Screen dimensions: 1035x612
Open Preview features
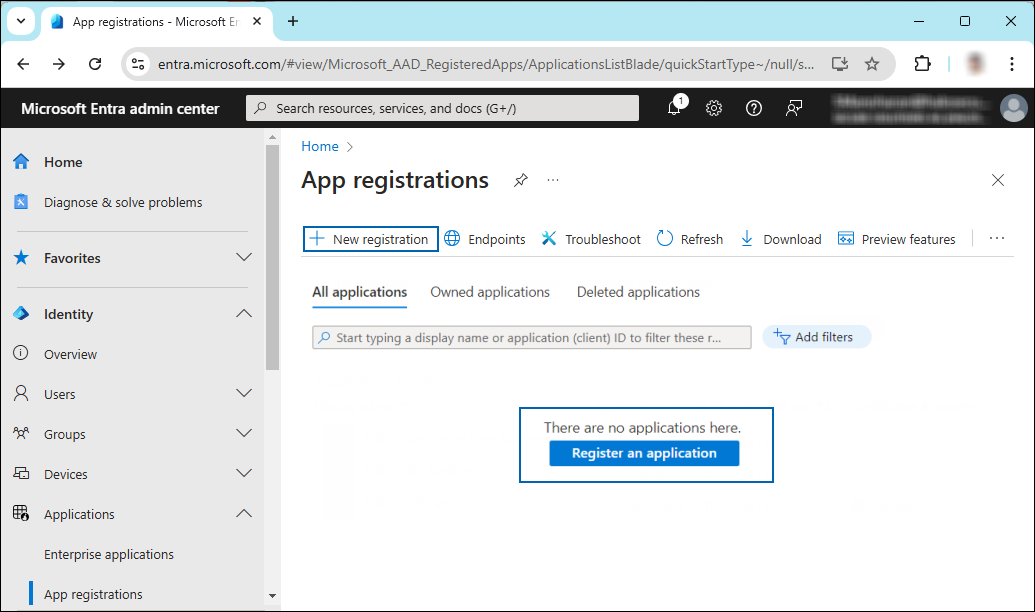(897, 238)
